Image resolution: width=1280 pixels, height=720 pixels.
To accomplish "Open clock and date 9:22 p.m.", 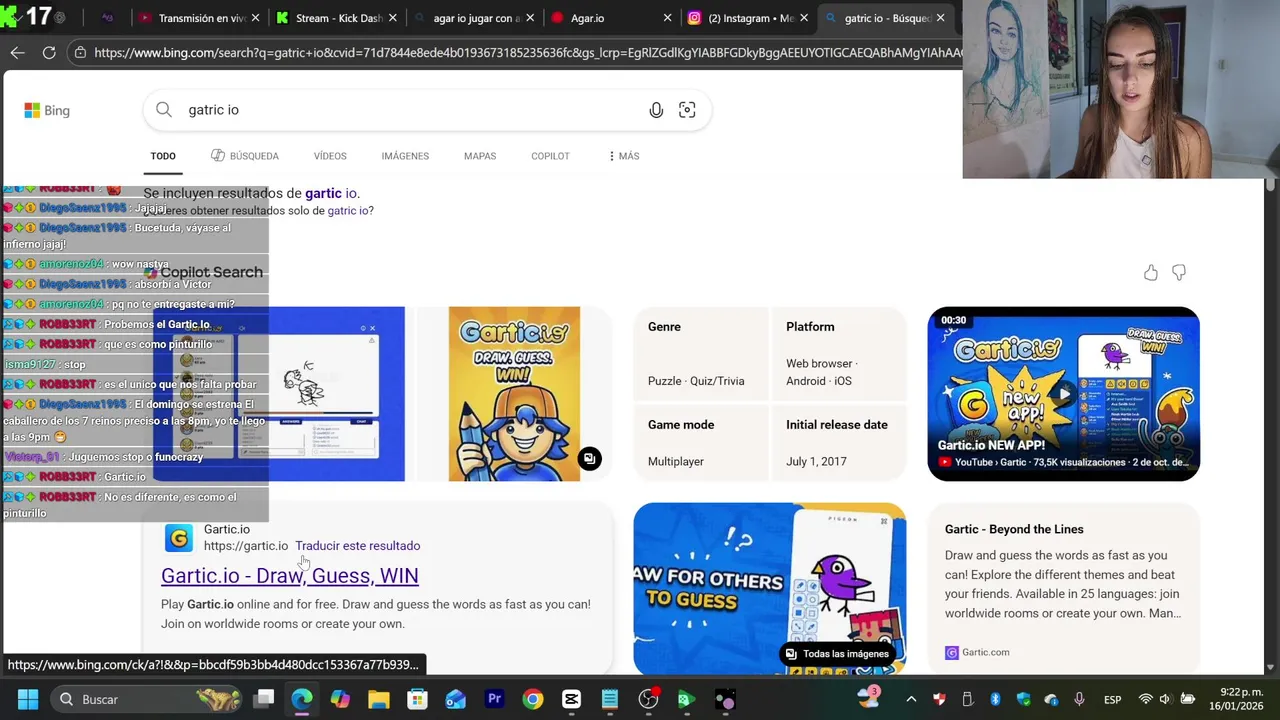I will [x=1235, y=699].
